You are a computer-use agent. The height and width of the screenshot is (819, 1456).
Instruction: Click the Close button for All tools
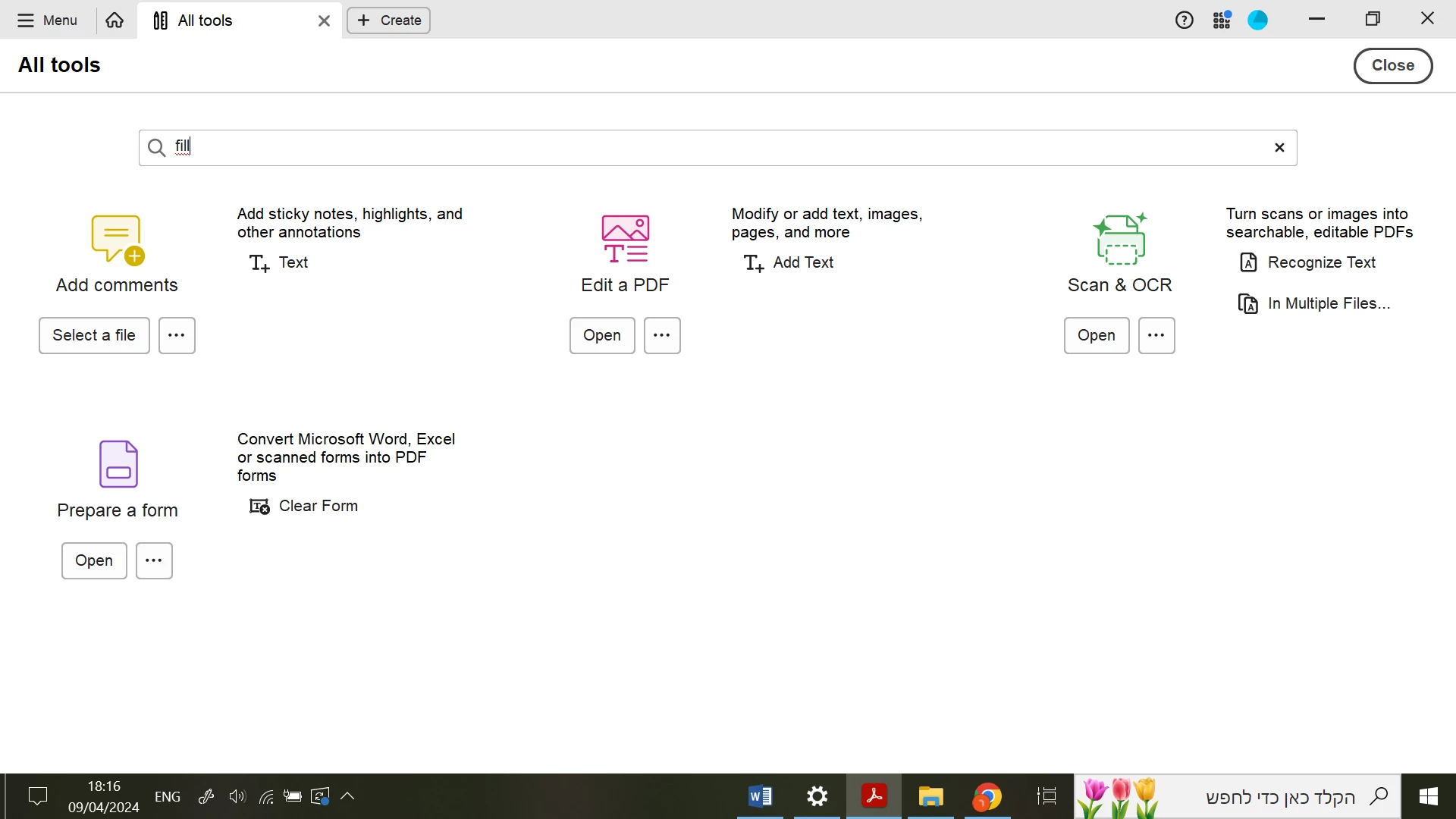(x=1394, y=66)
